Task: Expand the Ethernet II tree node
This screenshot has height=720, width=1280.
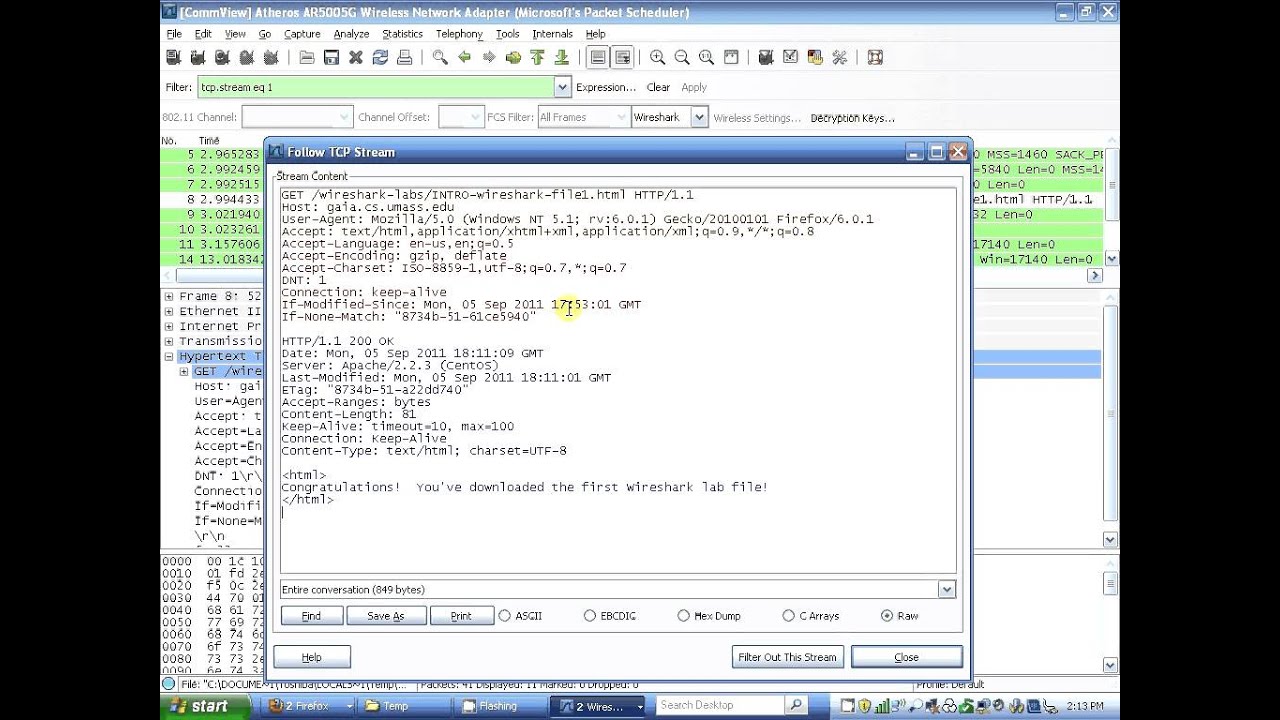Action: [169, 311]
